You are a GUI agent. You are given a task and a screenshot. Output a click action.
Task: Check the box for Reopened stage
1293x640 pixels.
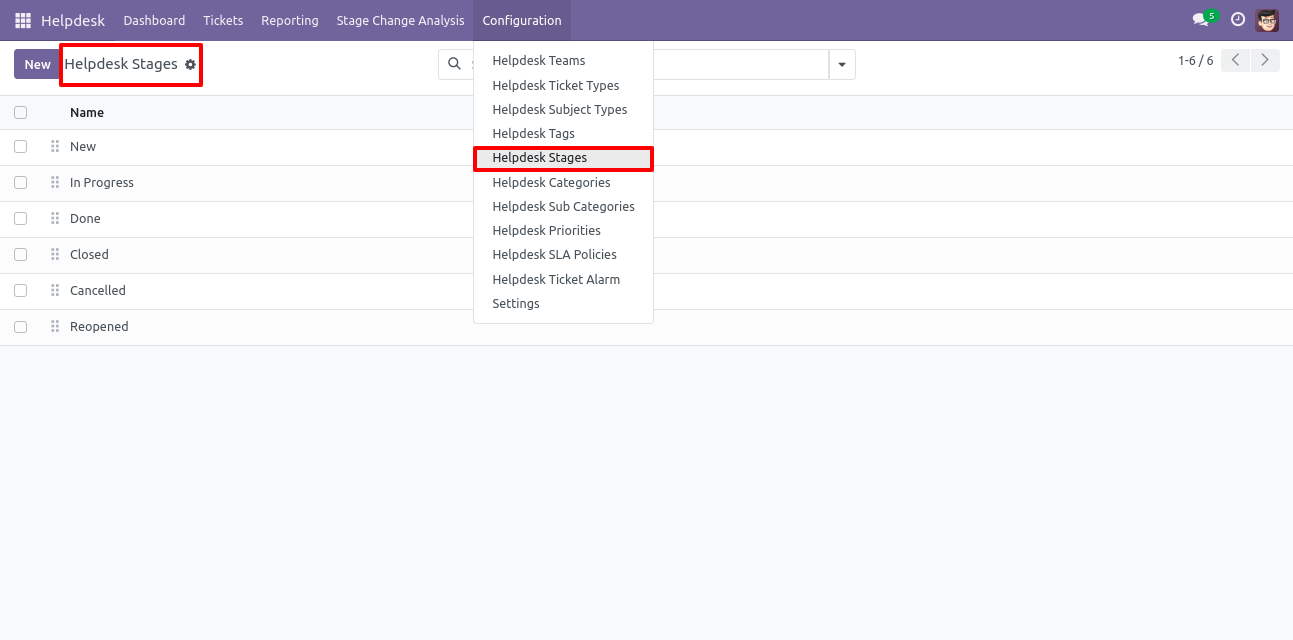tap(20, 327)
